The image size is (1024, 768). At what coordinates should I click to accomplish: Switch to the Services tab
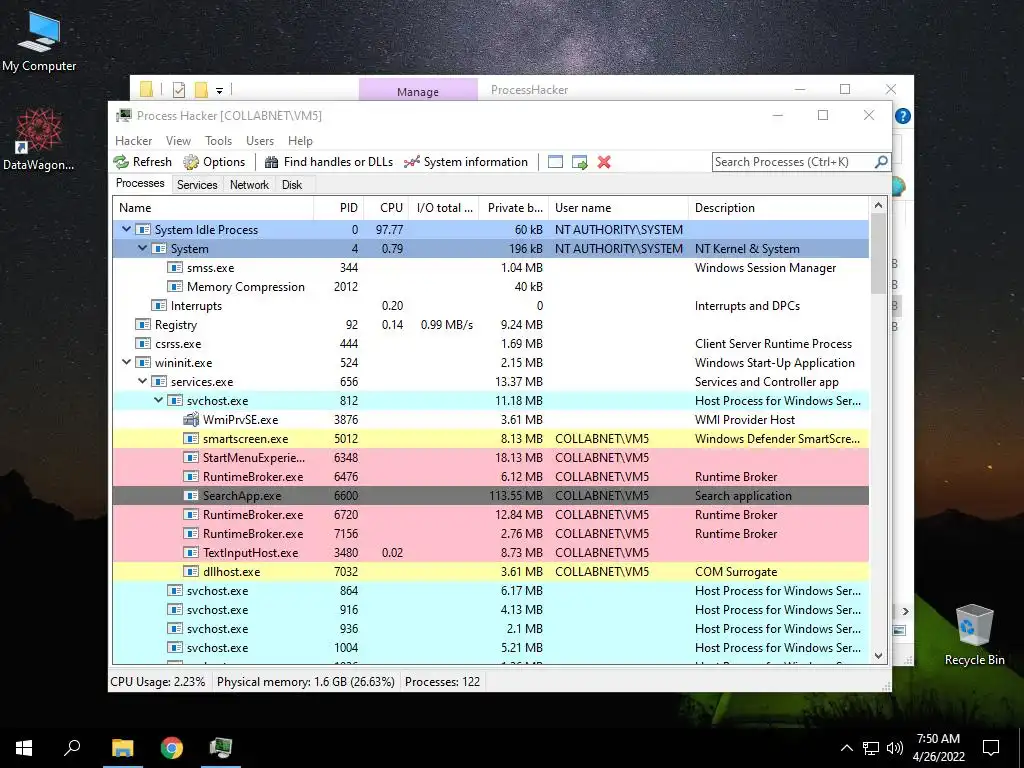pos(197,185)
